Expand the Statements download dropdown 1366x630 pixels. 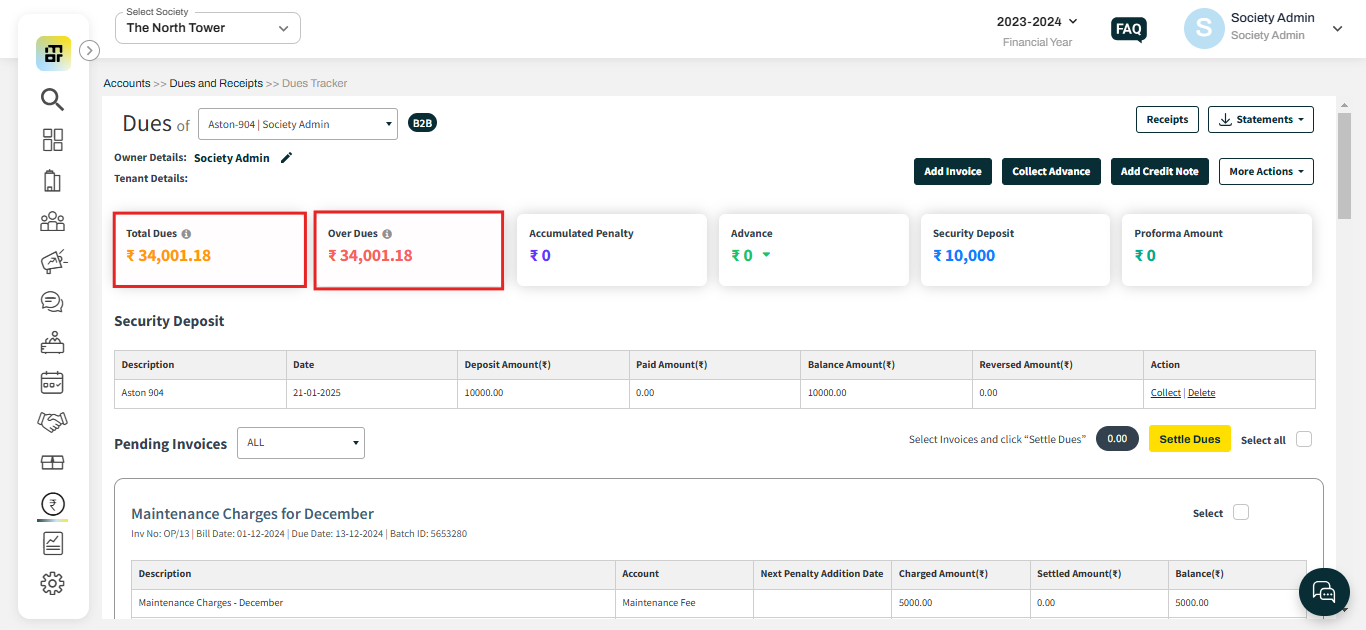coord(1260,119)
